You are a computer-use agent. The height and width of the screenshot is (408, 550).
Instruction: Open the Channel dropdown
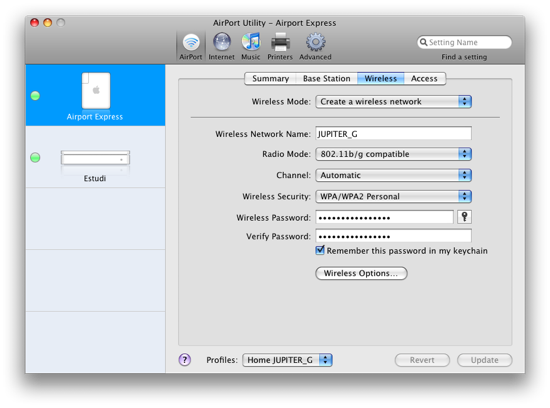pos(393,175)
